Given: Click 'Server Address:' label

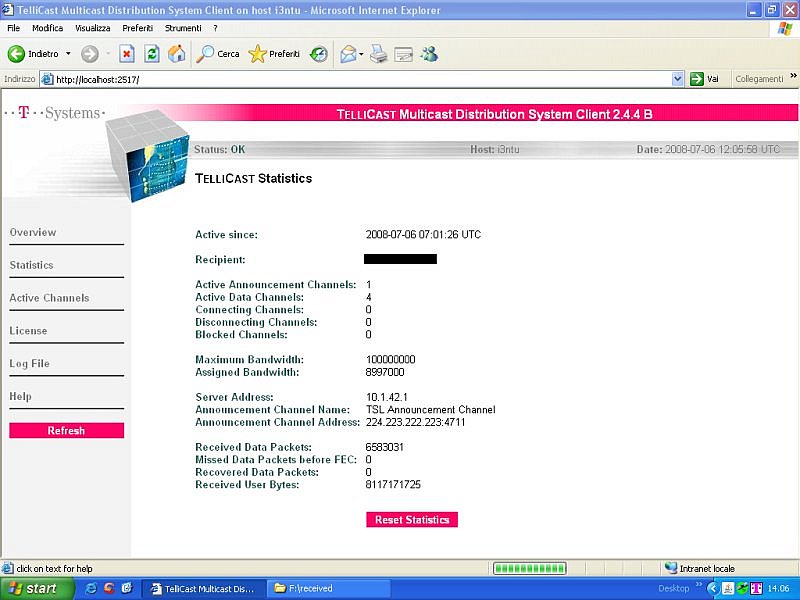Looking at the screenshot, I should (234, 397).
